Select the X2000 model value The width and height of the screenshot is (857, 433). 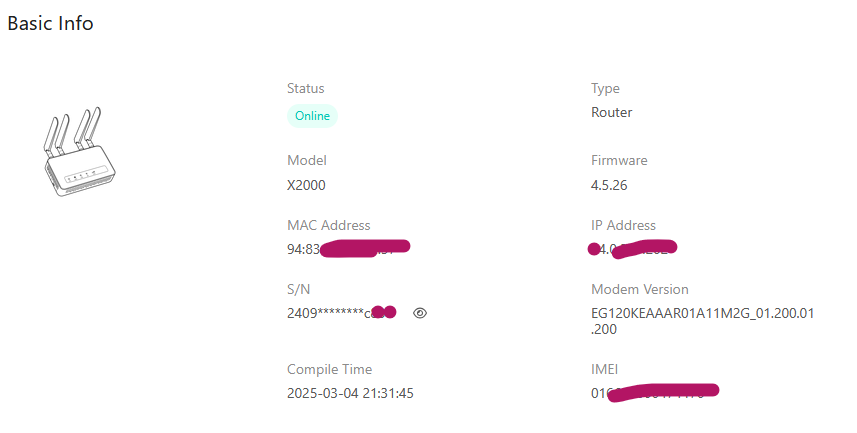(x=306, y=185)
